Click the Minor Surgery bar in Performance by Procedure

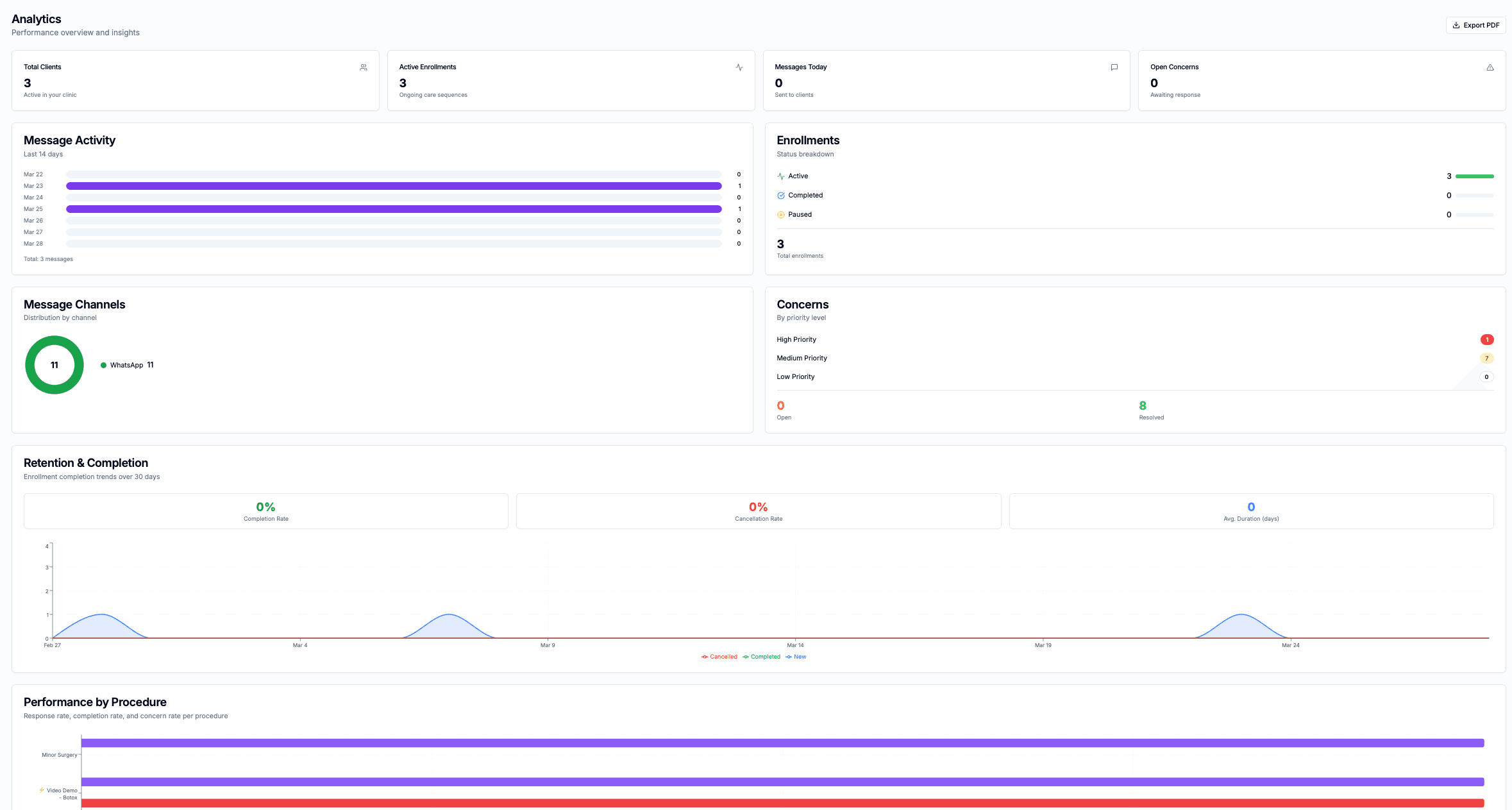769,743
